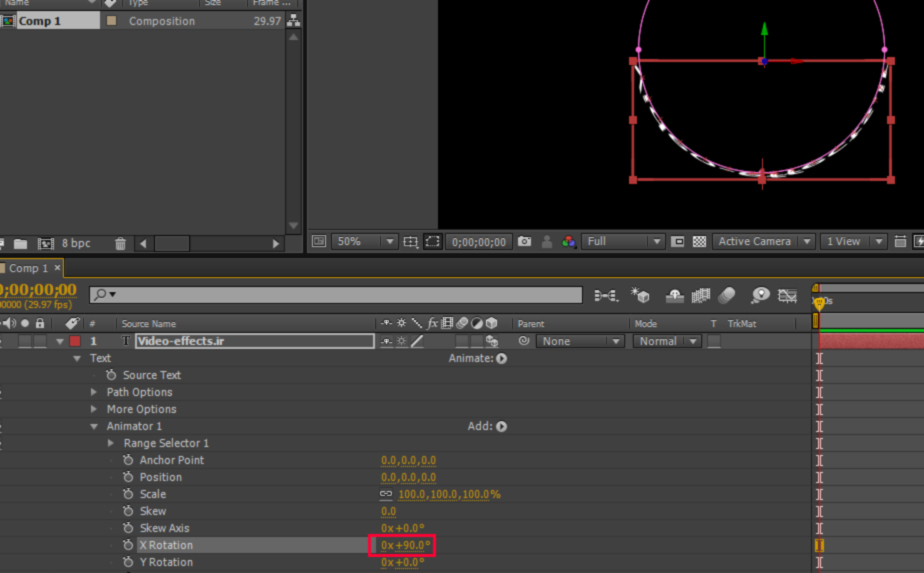The image size is (924, 573).
Task: Switch to the Comp 1 timeline tab
Action: click(x=28, y=268)
